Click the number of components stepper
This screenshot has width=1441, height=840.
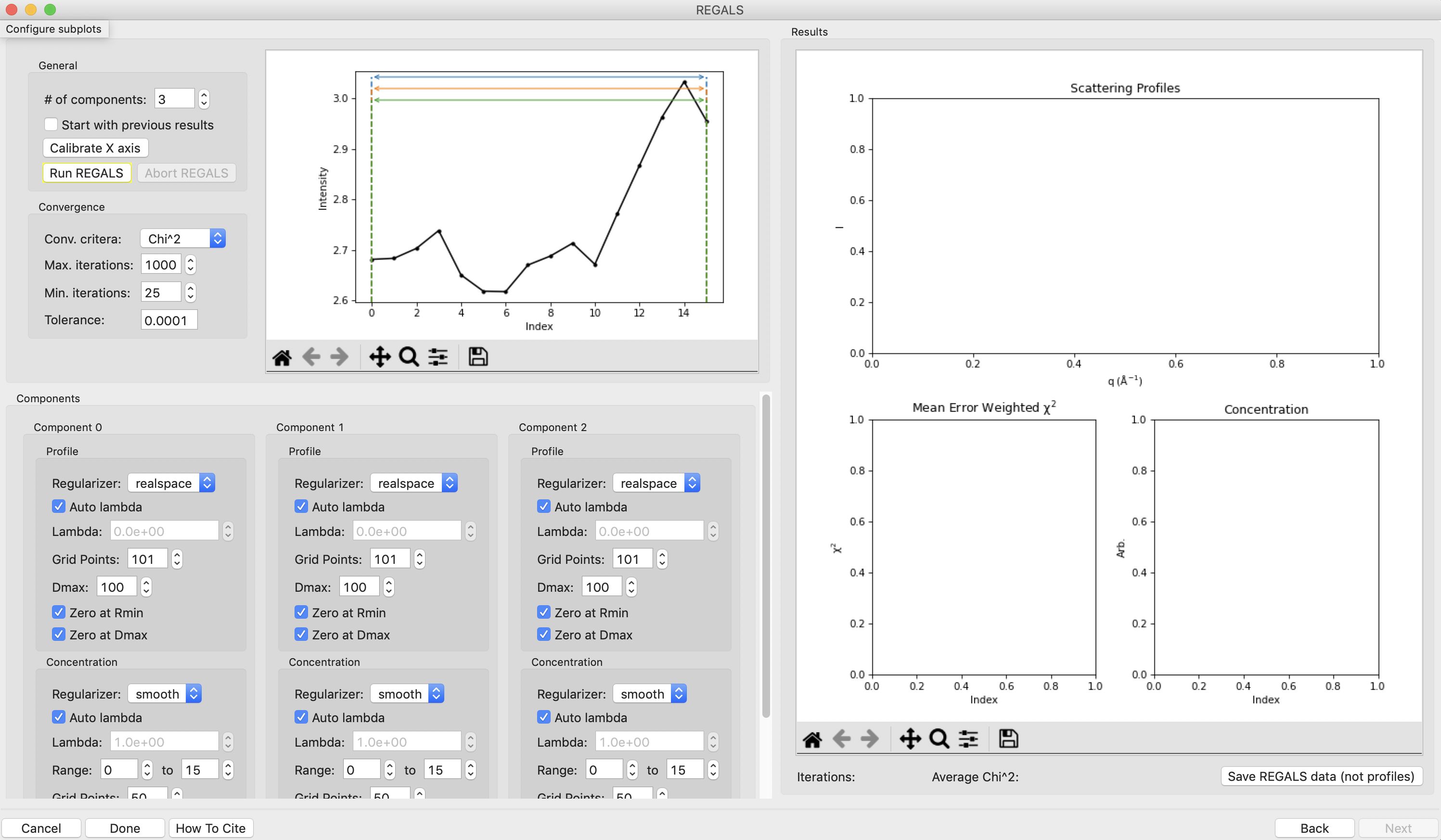204,100
